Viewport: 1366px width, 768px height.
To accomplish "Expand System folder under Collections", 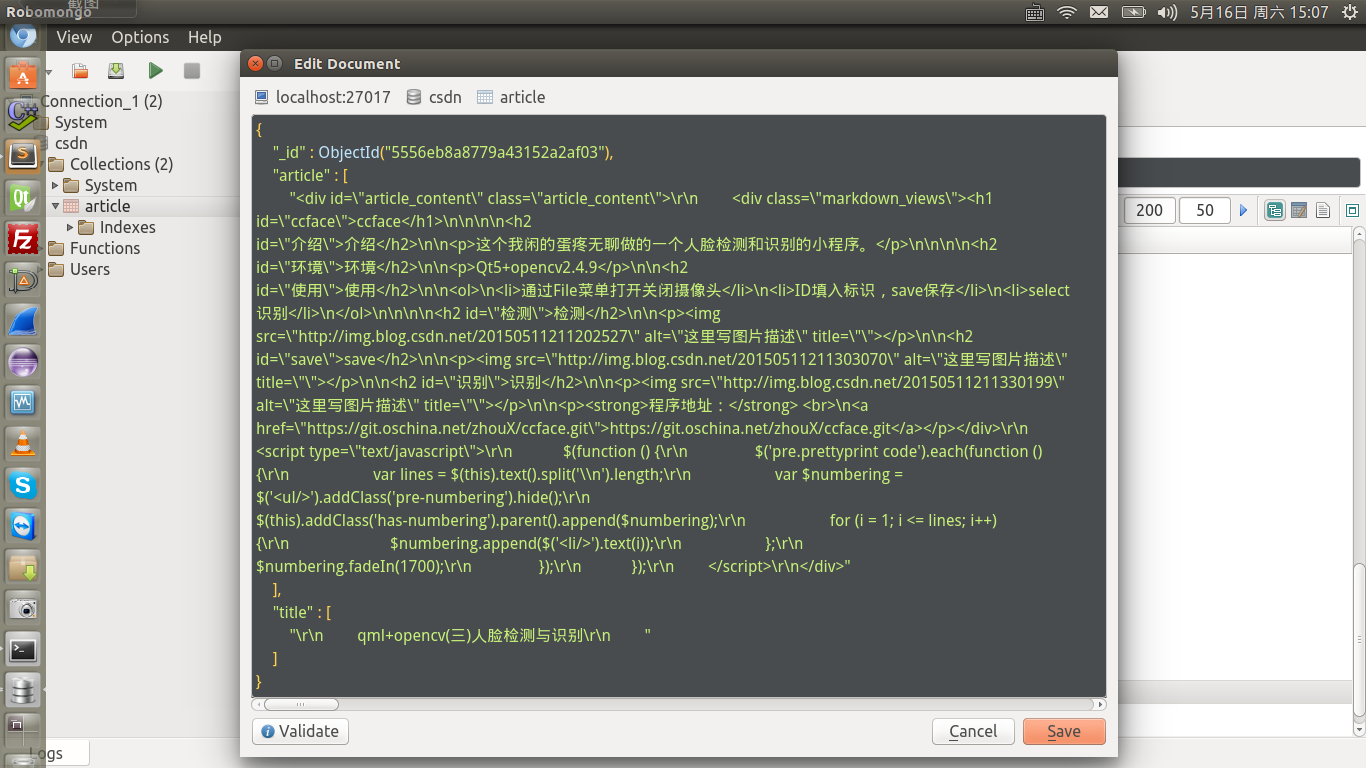I will pyautogui.click(x=55, y=185).
